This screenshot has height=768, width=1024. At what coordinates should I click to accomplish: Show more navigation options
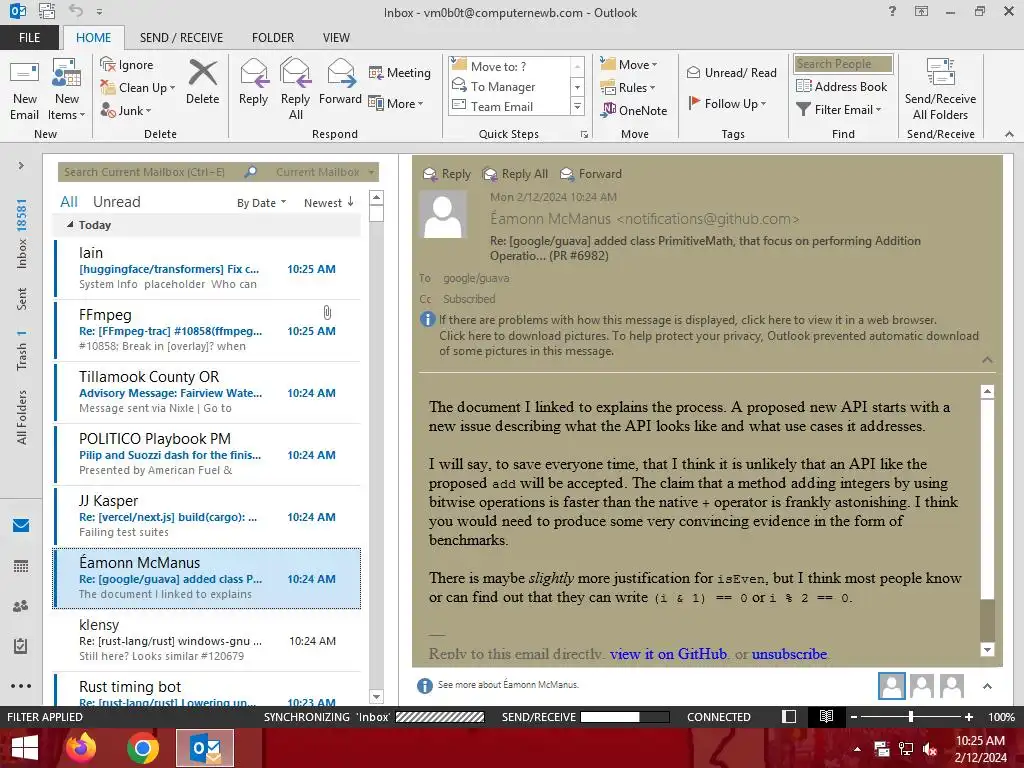coord(21,686)
